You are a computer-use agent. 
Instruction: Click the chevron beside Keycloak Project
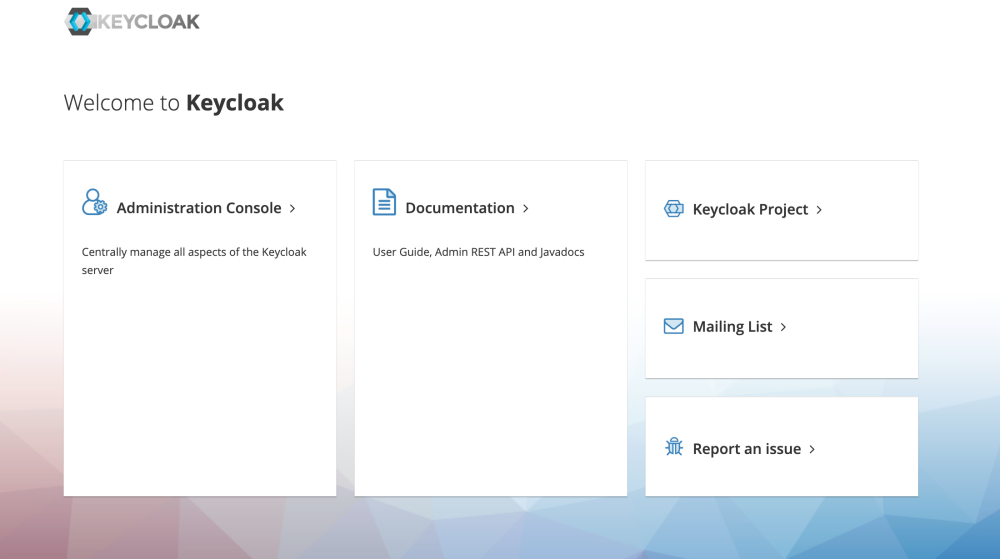coord(820,210)
